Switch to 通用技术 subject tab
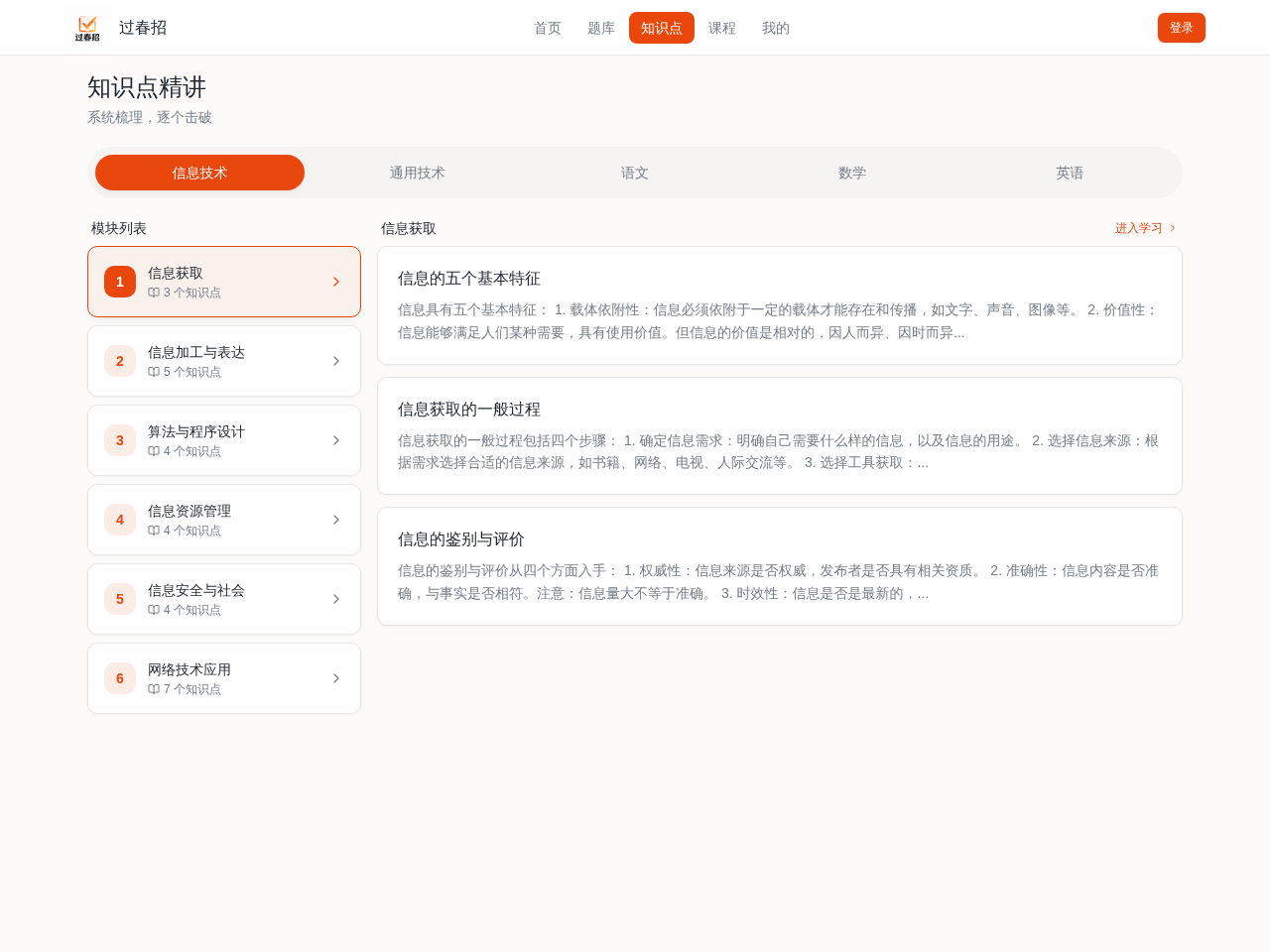1270x952 pixels. 417,173
